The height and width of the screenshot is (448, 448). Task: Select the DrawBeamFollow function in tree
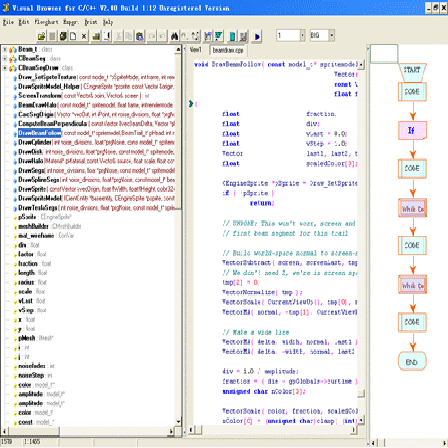point(40,133)
